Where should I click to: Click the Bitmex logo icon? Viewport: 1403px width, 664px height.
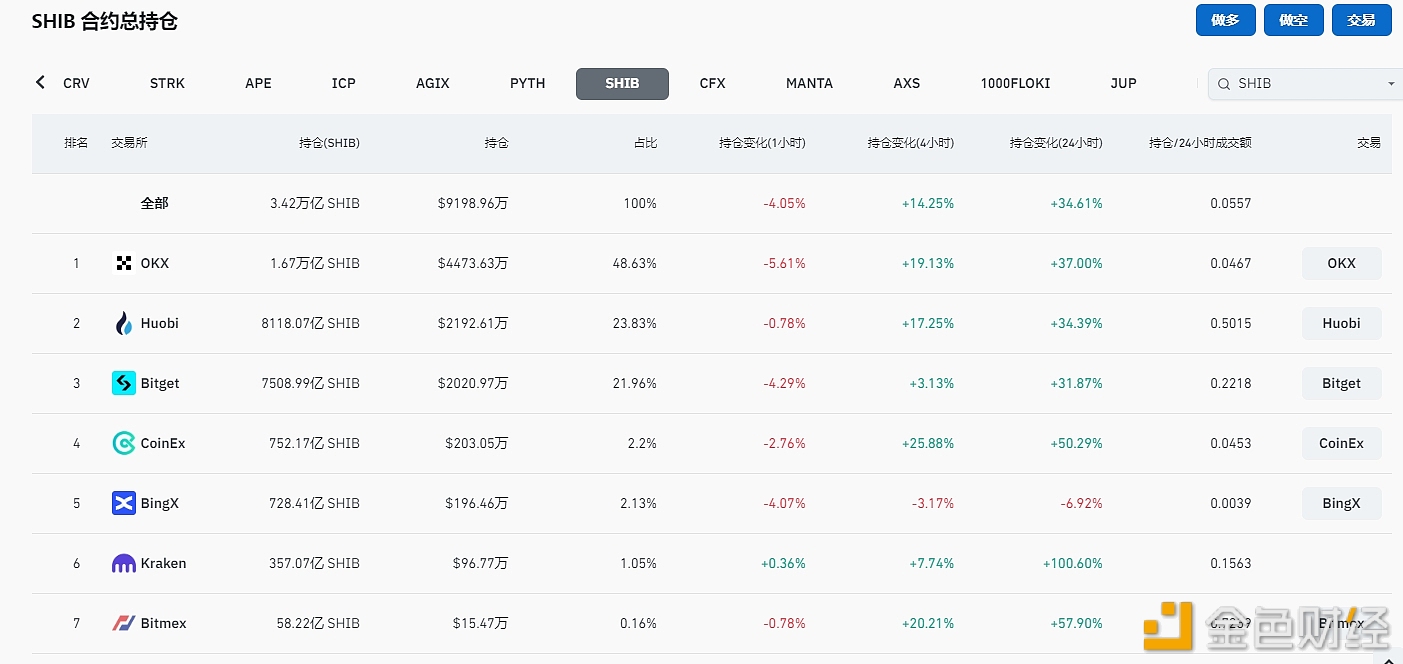pos(124,624)
